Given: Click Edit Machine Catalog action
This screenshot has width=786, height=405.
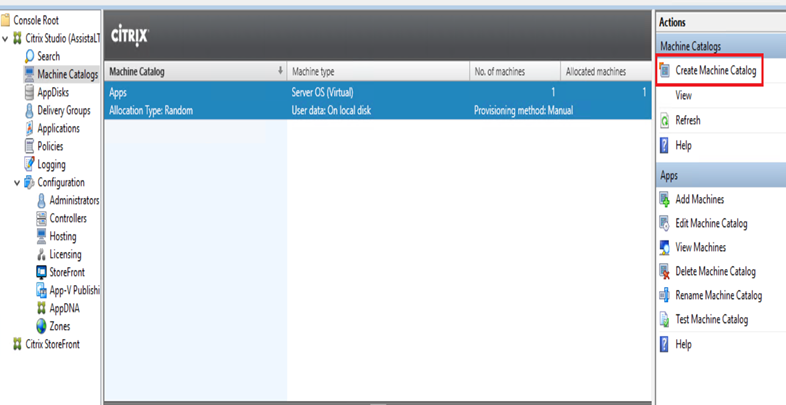Looking at the screenshot, I should pyautogui.click(x=711, y=224).
